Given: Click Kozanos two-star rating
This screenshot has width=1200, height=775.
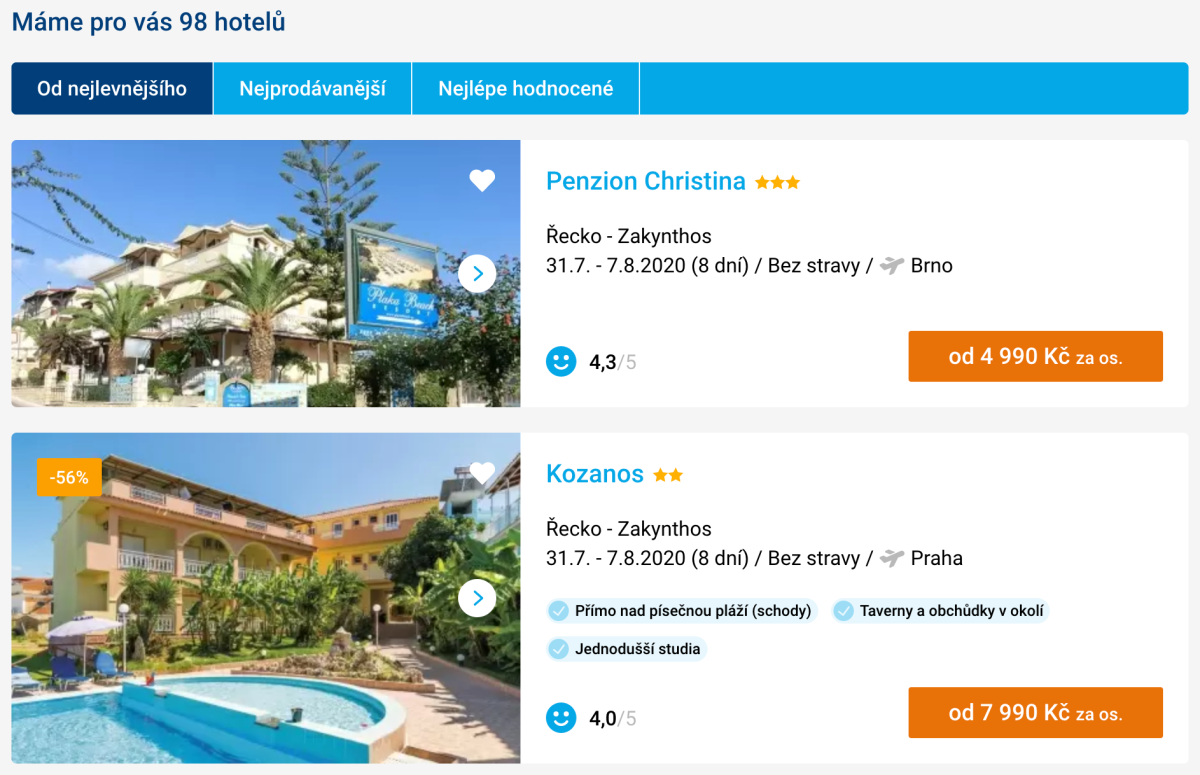Looking at the screenshot, I should 668,475.
